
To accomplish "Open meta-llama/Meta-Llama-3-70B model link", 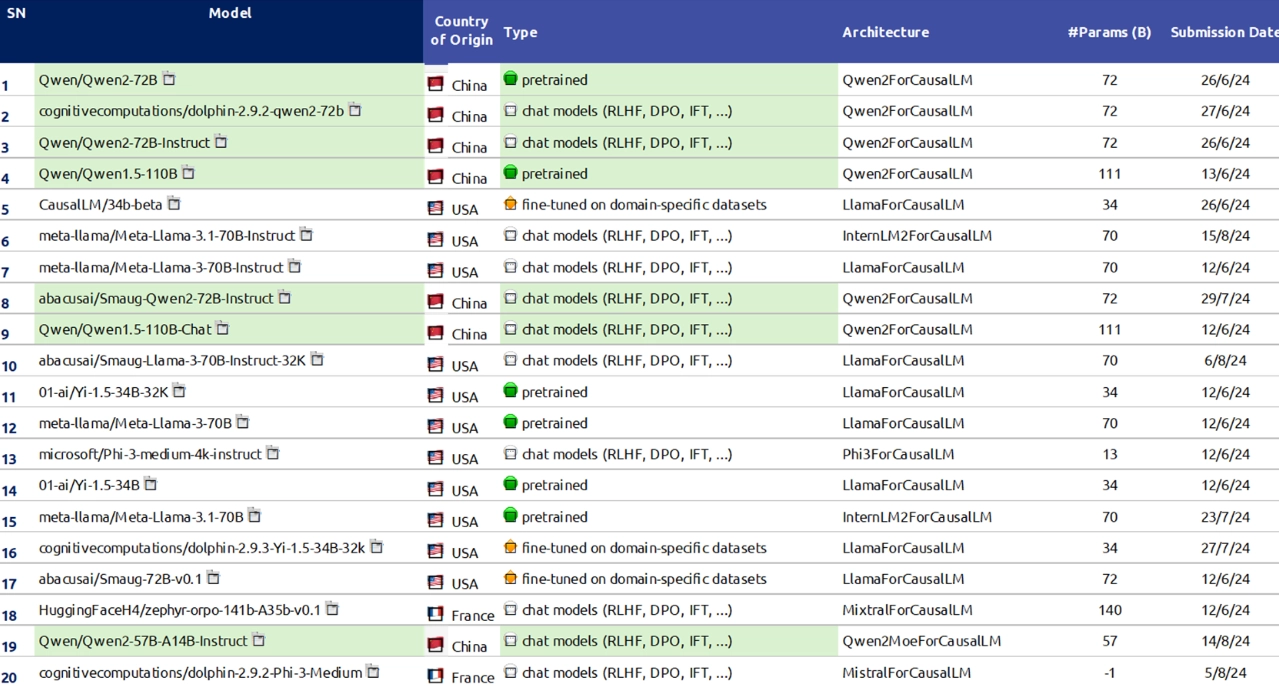I will tap(134, 423).
